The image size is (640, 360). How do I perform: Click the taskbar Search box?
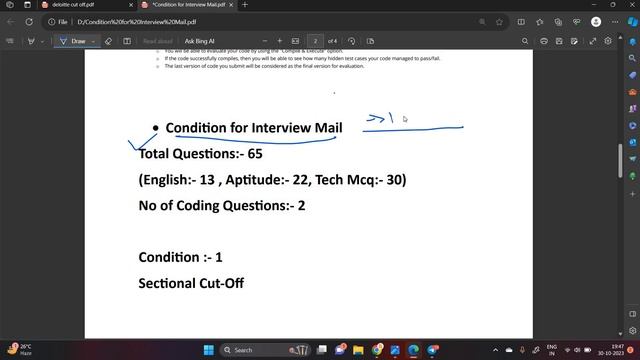click(x=265, y=350)
